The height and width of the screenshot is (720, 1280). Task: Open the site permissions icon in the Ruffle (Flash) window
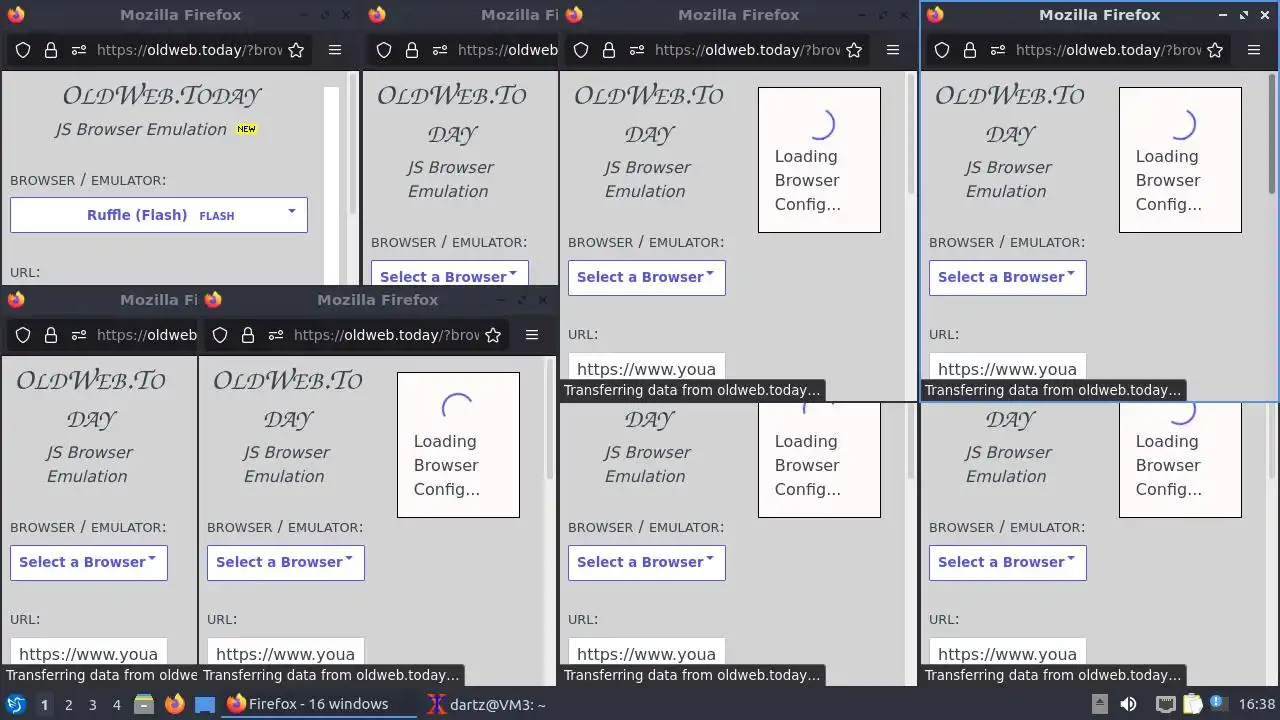[x=79, y=50]
